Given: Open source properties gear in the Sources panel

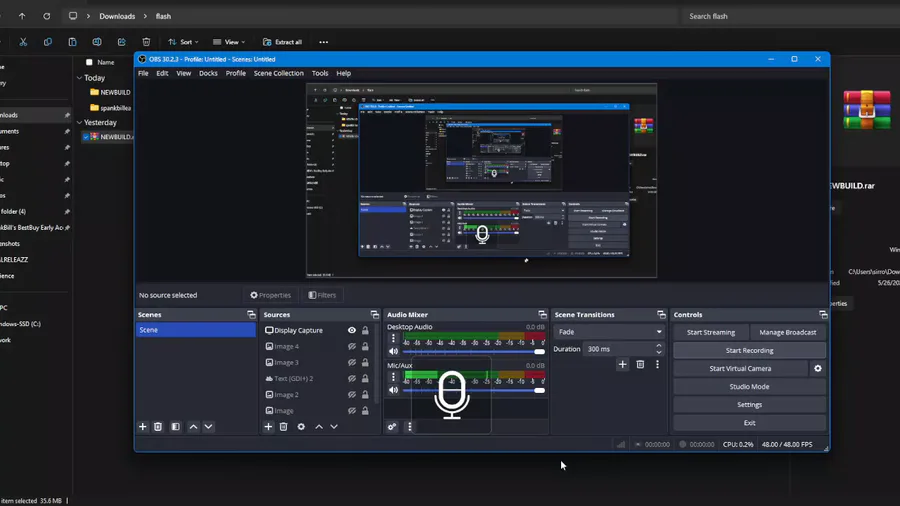Looking at the screenshot, I should click(301, 427).
